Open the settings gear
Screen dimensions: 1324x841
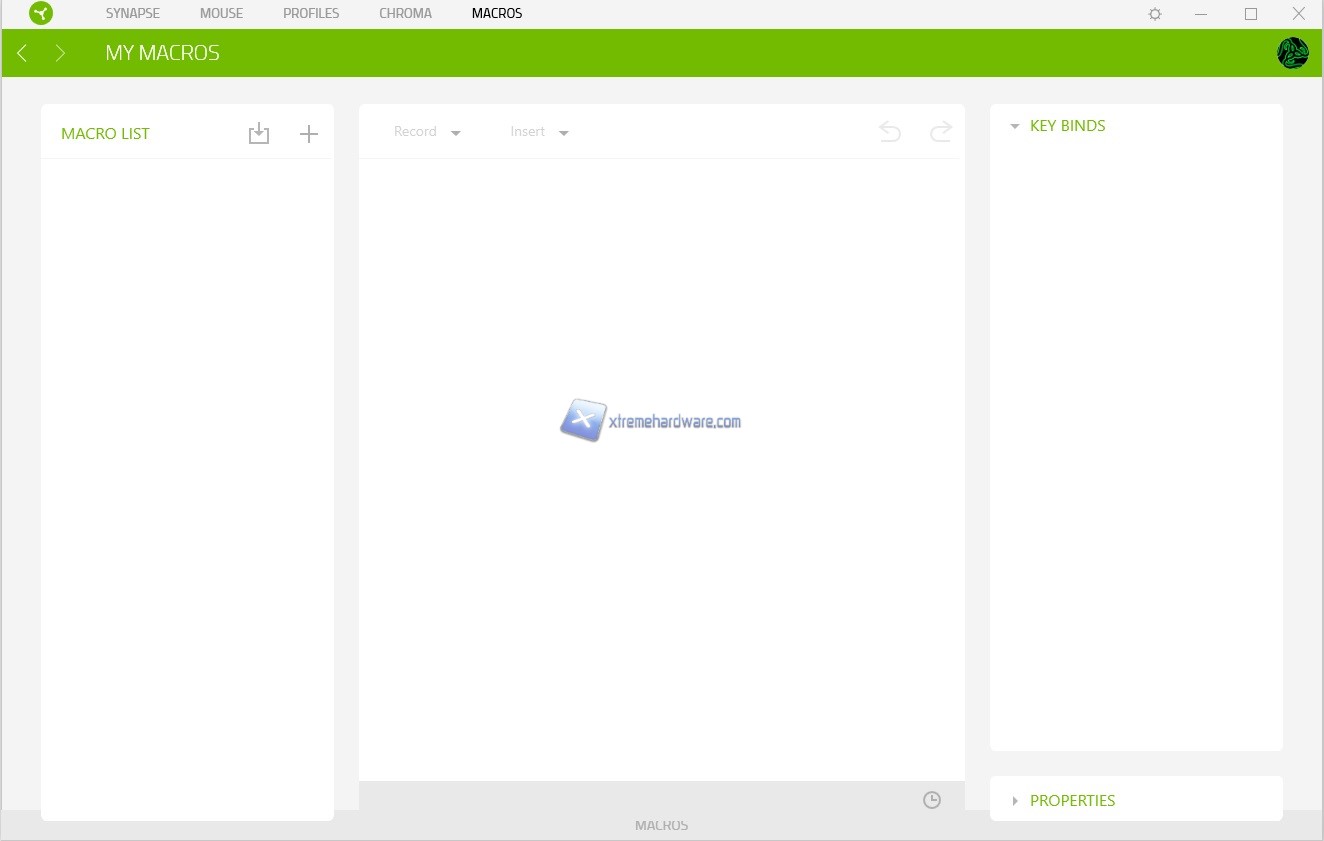coord(1155,14)
